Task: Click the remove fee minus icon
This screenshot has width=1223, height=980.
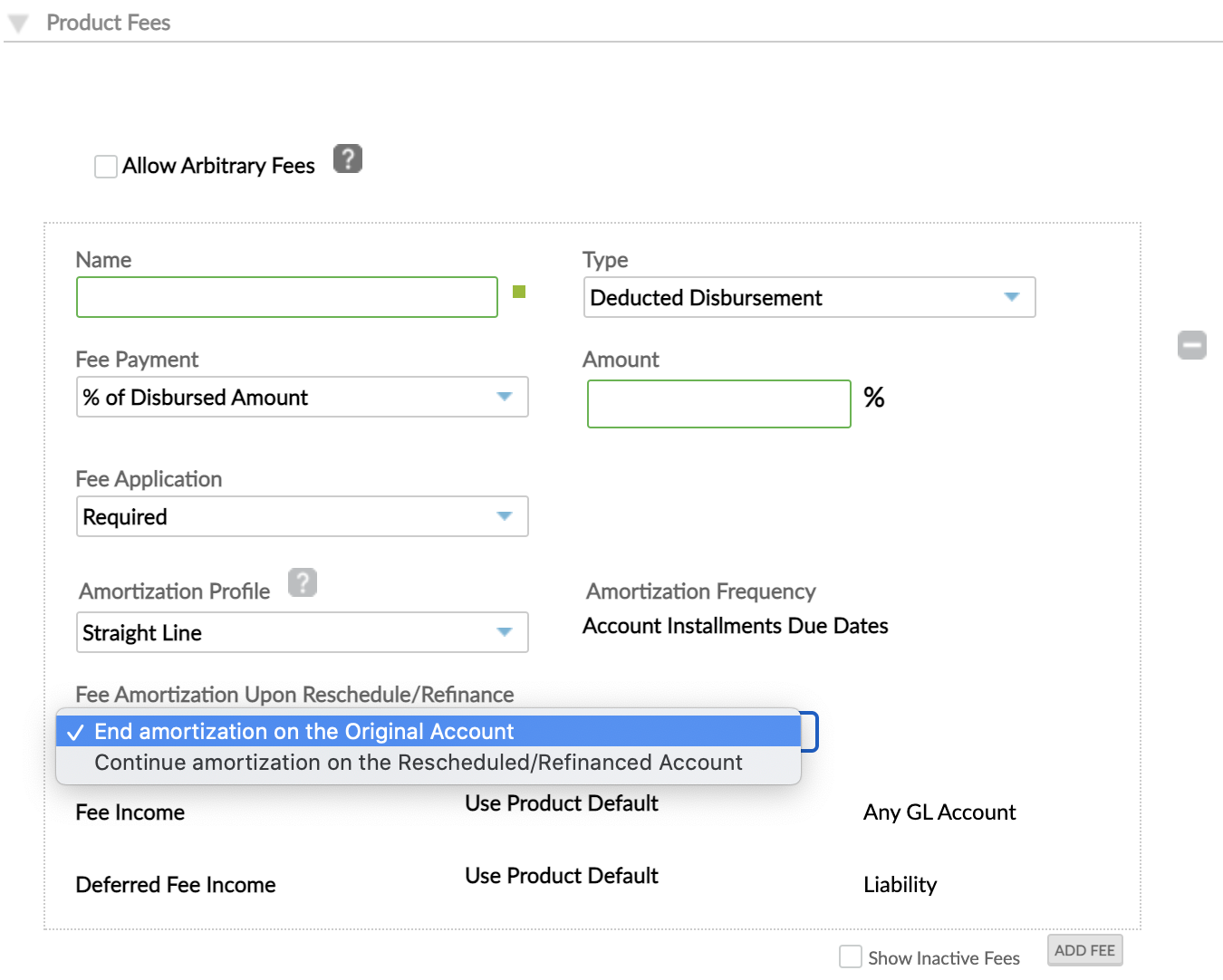Action: click(x=1192, y=345)
